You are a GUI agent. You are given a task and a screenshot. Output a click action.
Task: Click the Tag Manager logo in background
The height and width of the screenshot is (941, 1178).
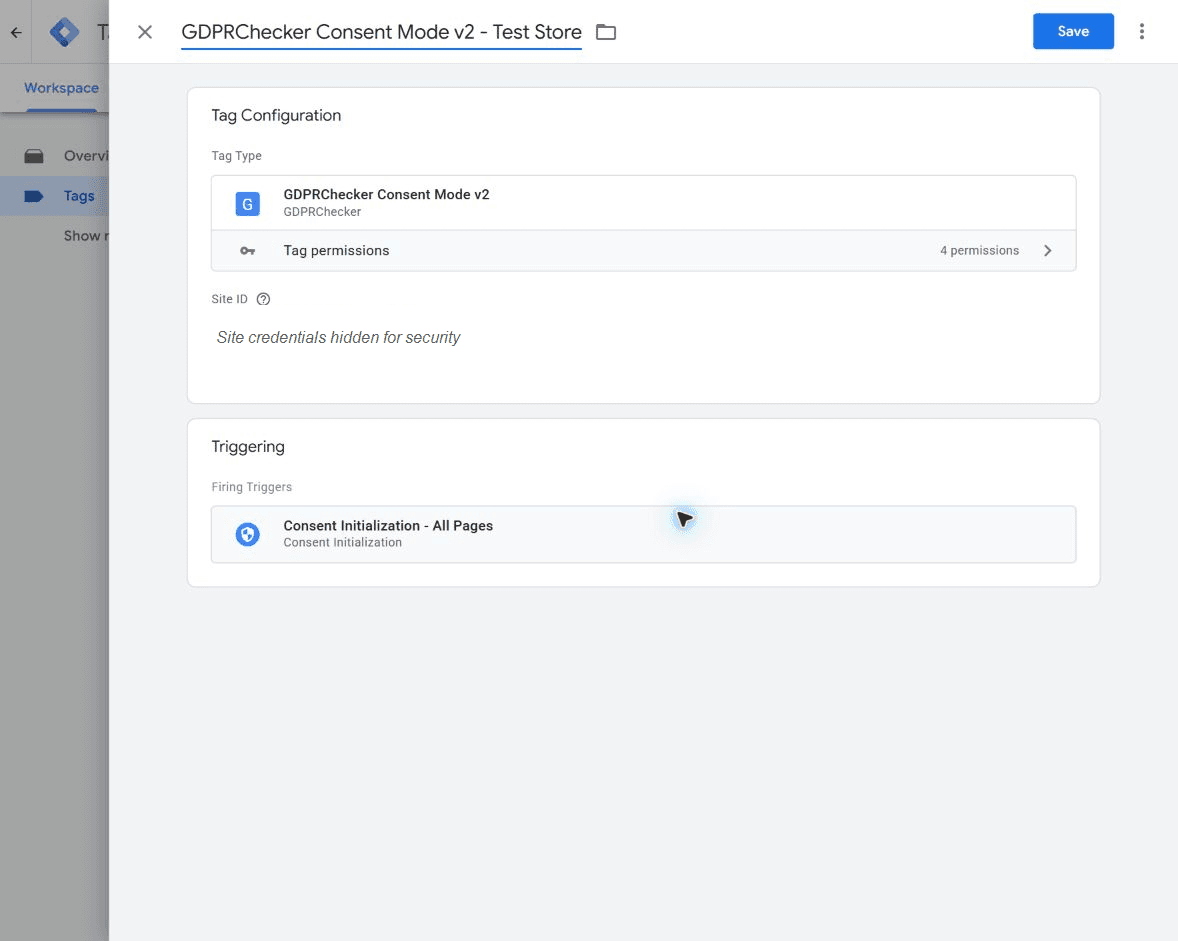tap(64, 32)
